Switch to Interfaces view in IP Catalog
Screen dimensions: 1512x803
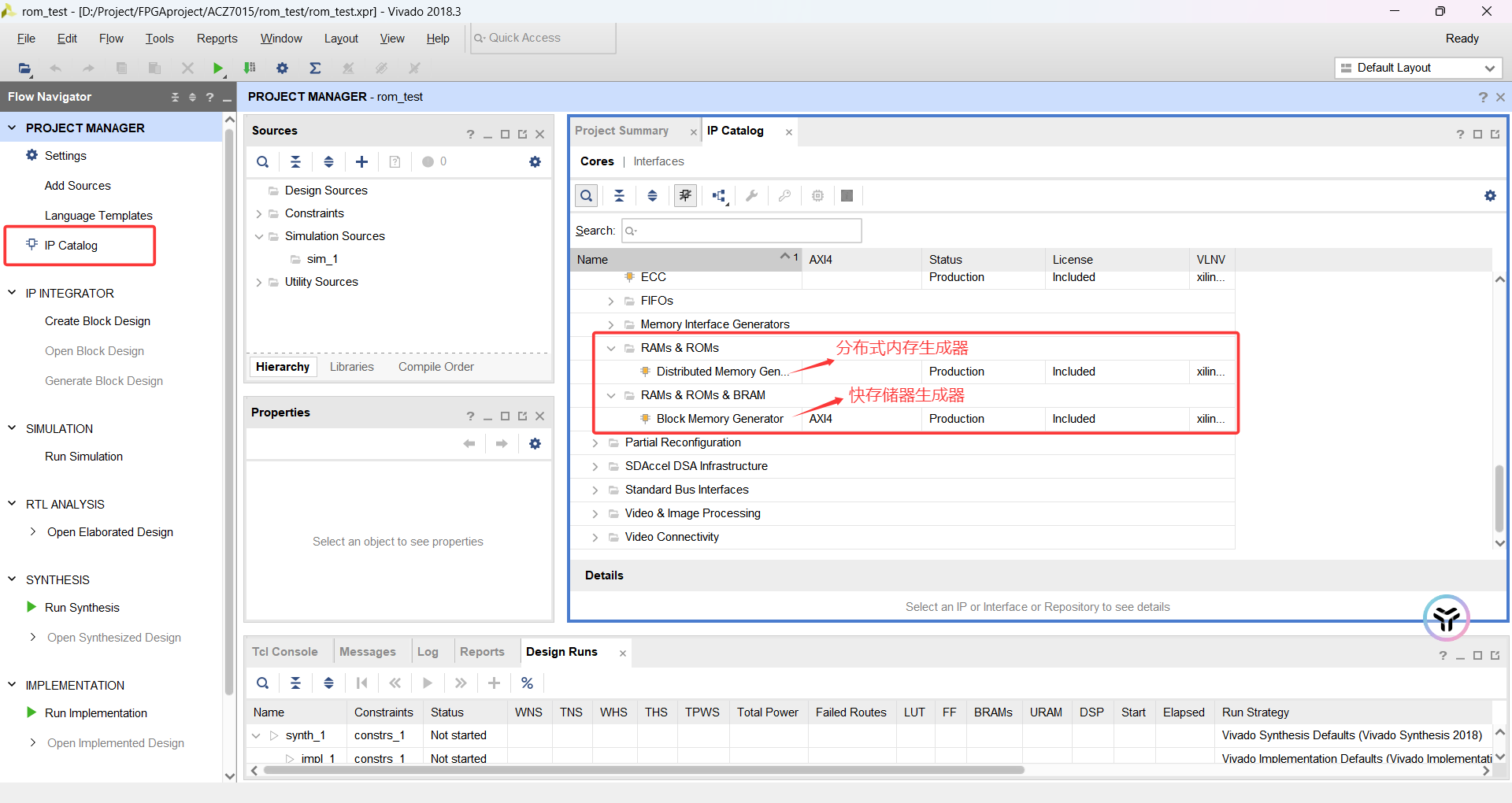(x=658, y=161)
